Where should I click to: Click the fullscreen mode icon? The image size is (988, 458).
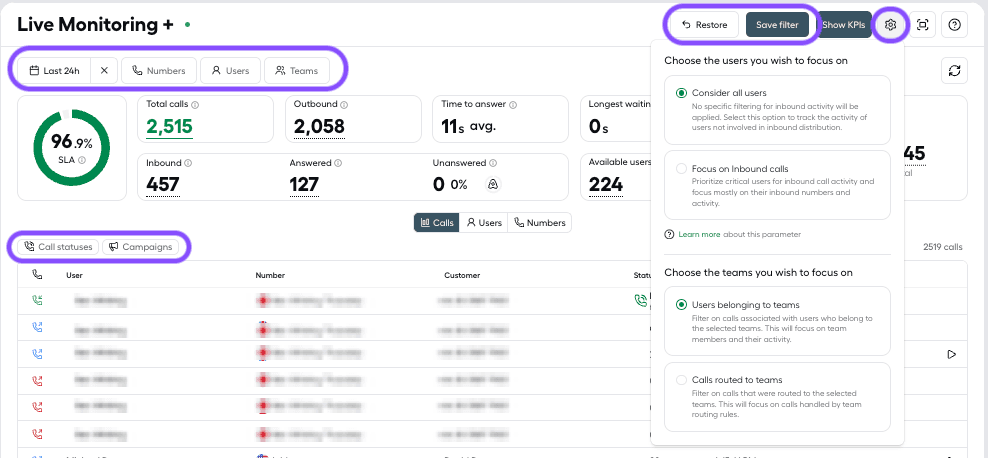pyautogui.click(x=922, y=25)
